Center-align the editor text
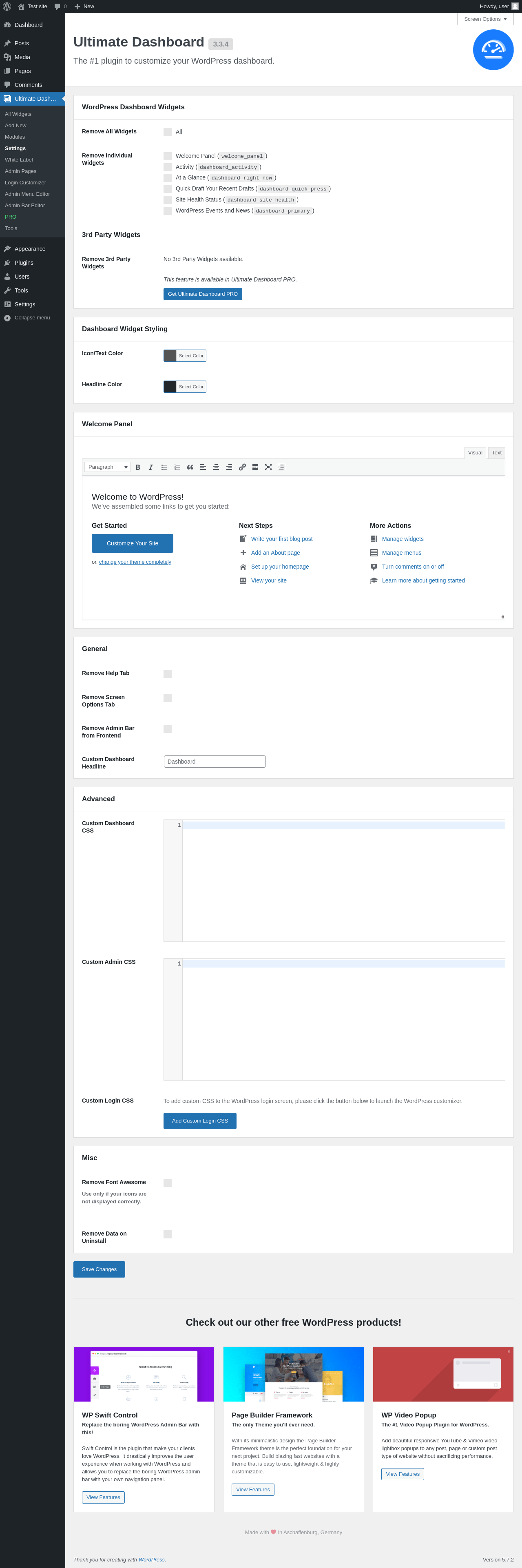522x1568 pixels. click(x=216, y=467)
